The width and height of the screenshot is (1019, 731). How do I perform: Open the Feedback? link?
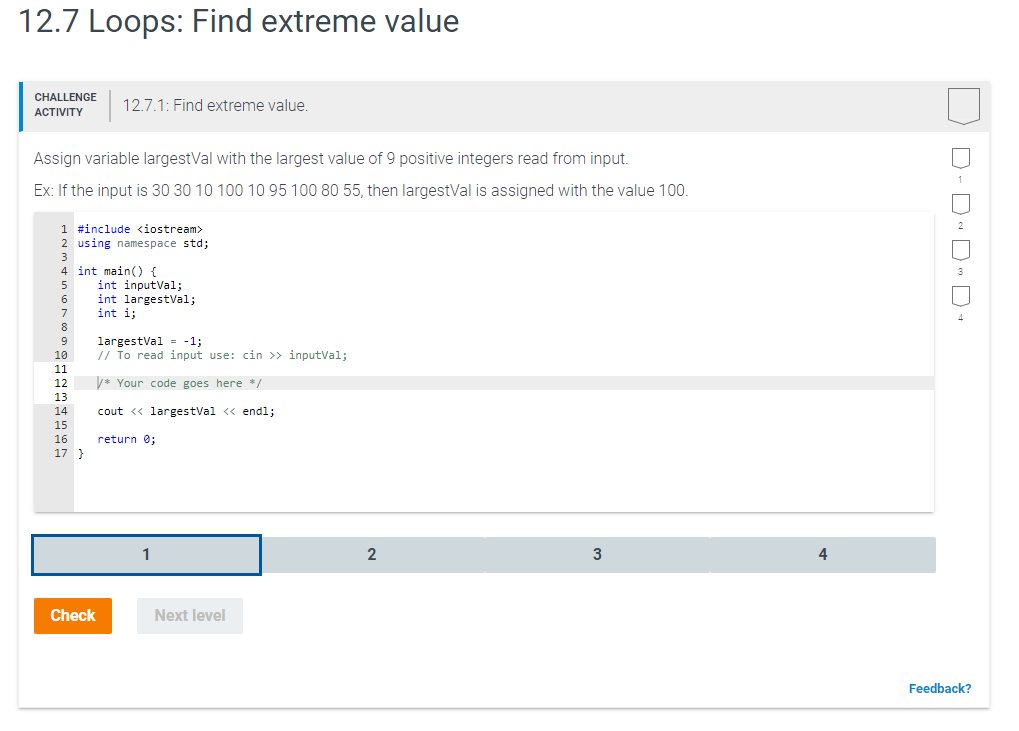[x=939, y=688]
